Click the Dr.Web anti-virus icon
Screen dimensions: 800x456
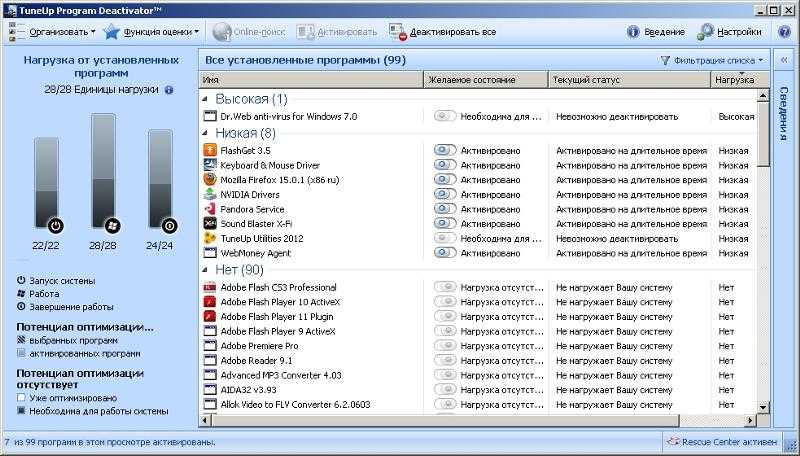click(x=210, y=116)
